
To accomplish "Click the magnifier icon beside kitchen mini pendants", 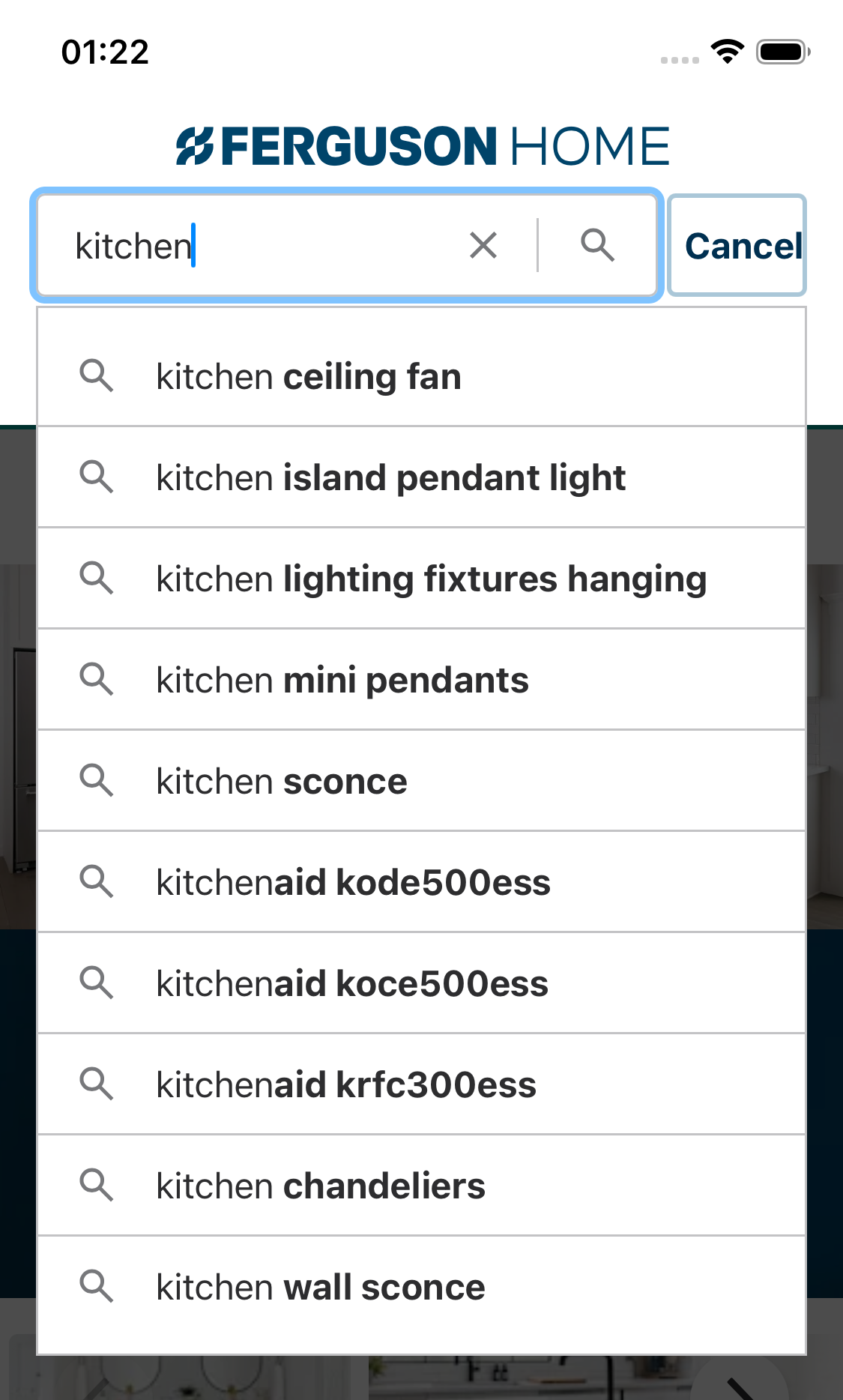I will point(97,679).
